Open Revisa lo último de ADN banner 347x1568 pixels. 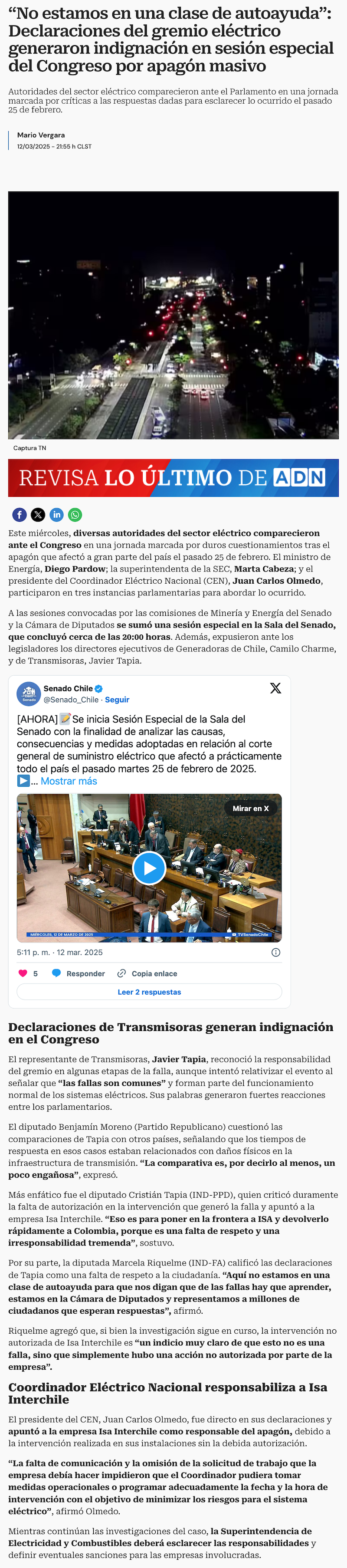click(x=173, y=478)
